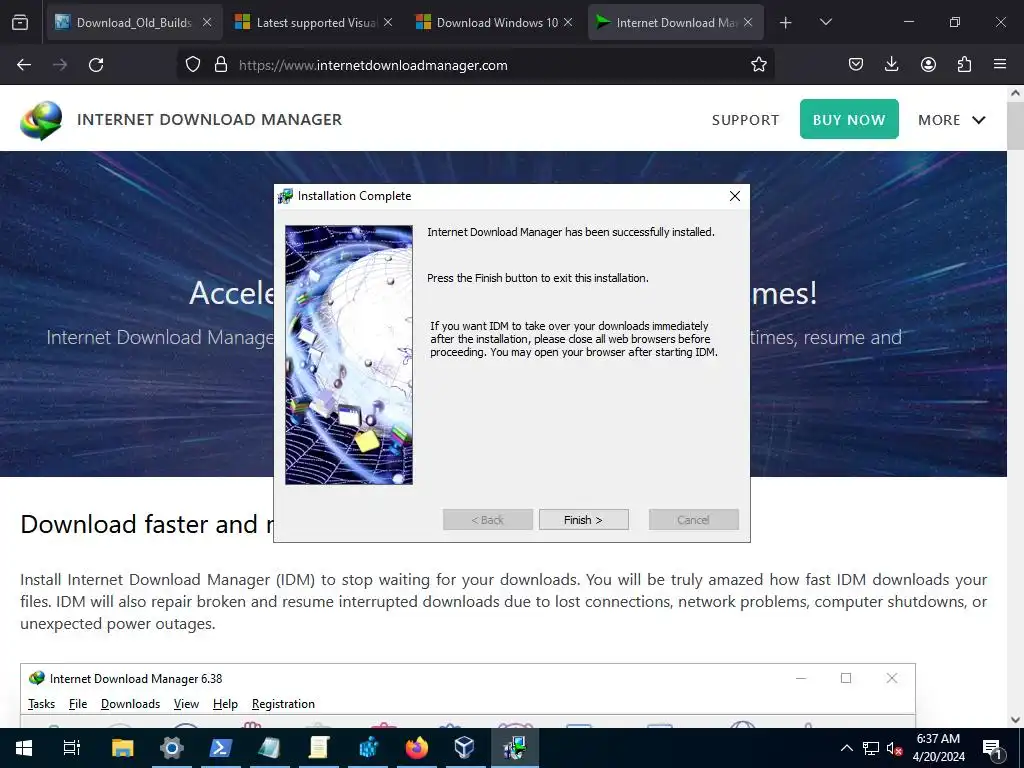Image resolution: width=1024 pixels, height=768 pixels.
Task: Click Tasks in IDM screenshot menu
Action: coord(41,704)
